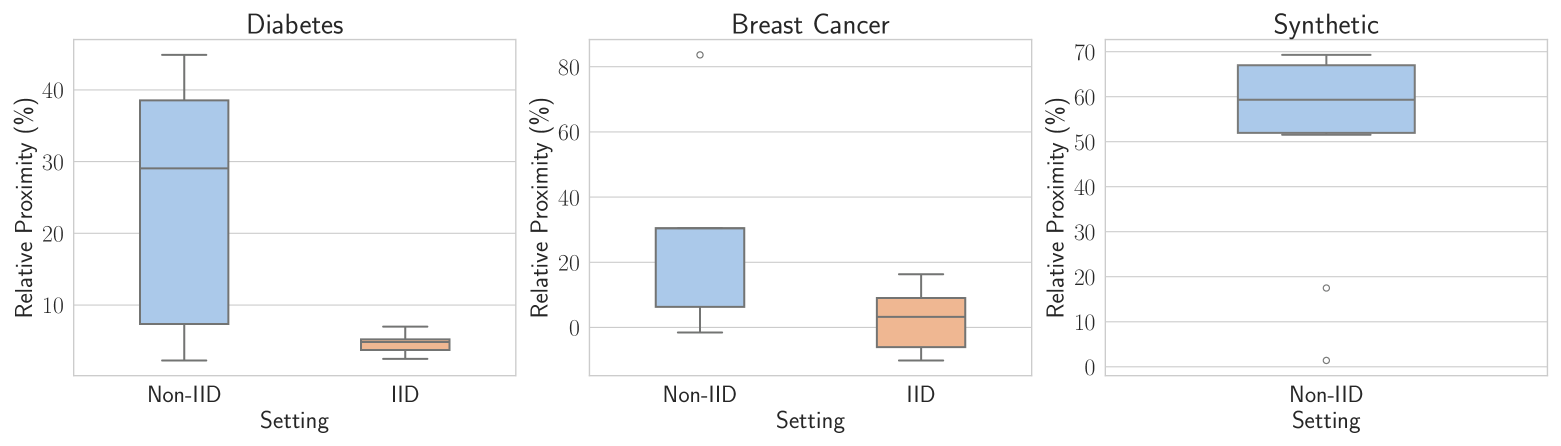Screen dimensions: 1561x446
Task: Select the orange IID box in Diabetes plot
Action: [405, 344]
